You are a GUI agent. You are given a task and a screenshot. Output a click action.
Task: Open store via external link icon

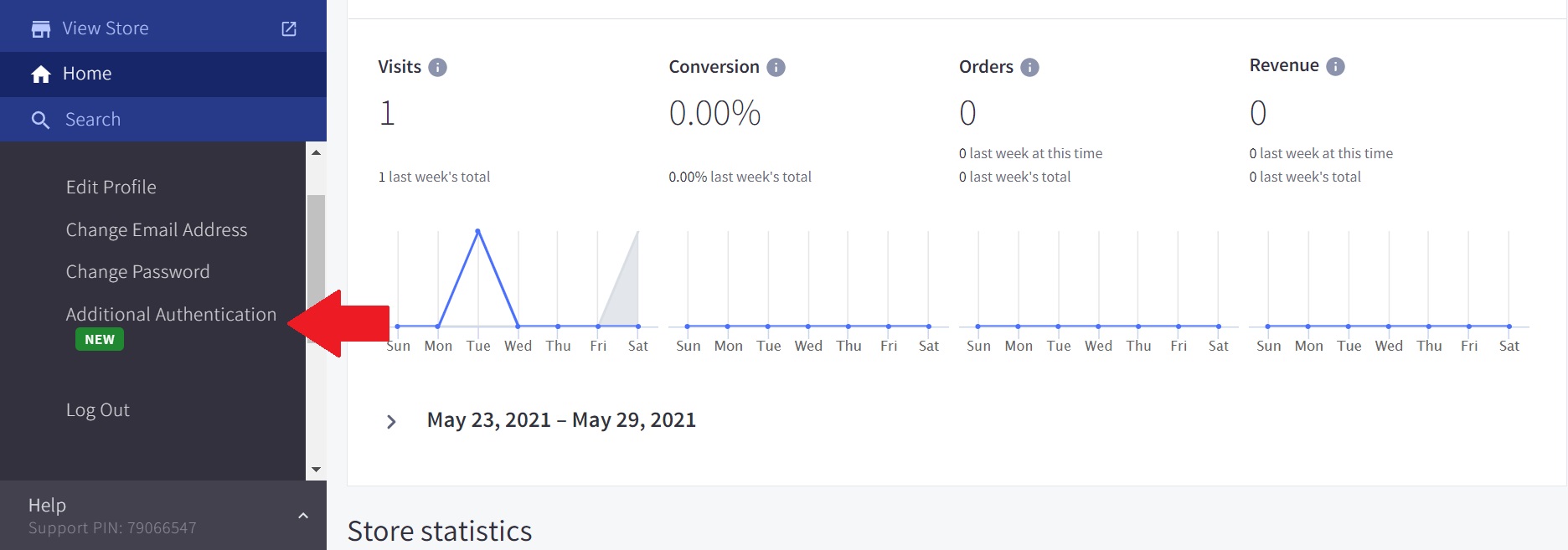pyautogui.click(x=289, y=29)
